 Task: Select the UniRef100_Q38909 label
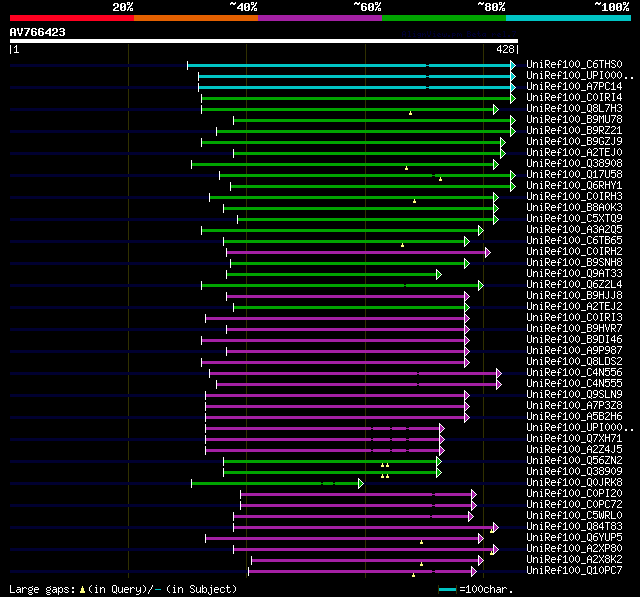(x=574, y=472)
